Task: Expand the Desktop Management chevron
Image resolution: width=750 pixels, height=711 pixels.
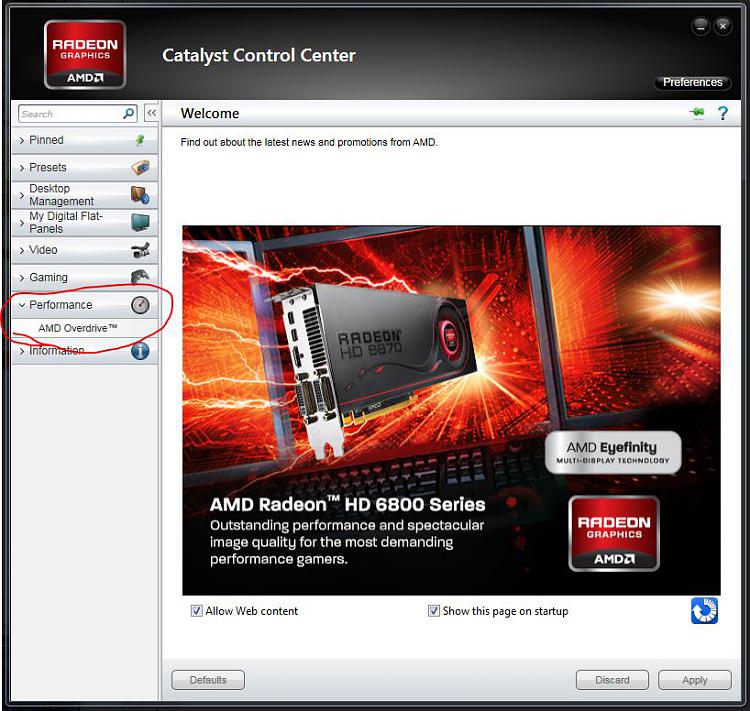Action: pyautogui.click(x=22, y=195)
